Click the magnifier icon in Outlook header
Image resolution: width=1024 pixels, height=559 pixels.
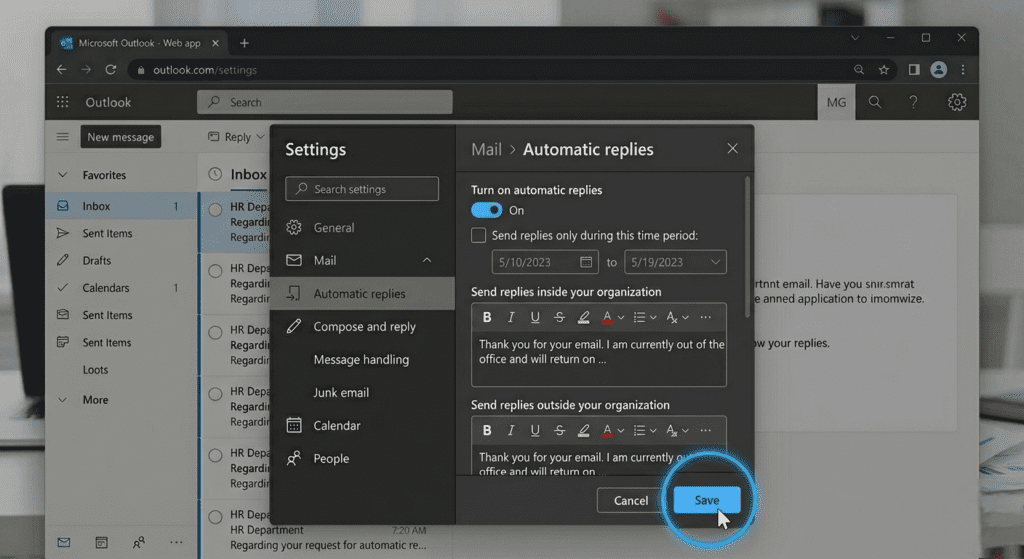874,102
